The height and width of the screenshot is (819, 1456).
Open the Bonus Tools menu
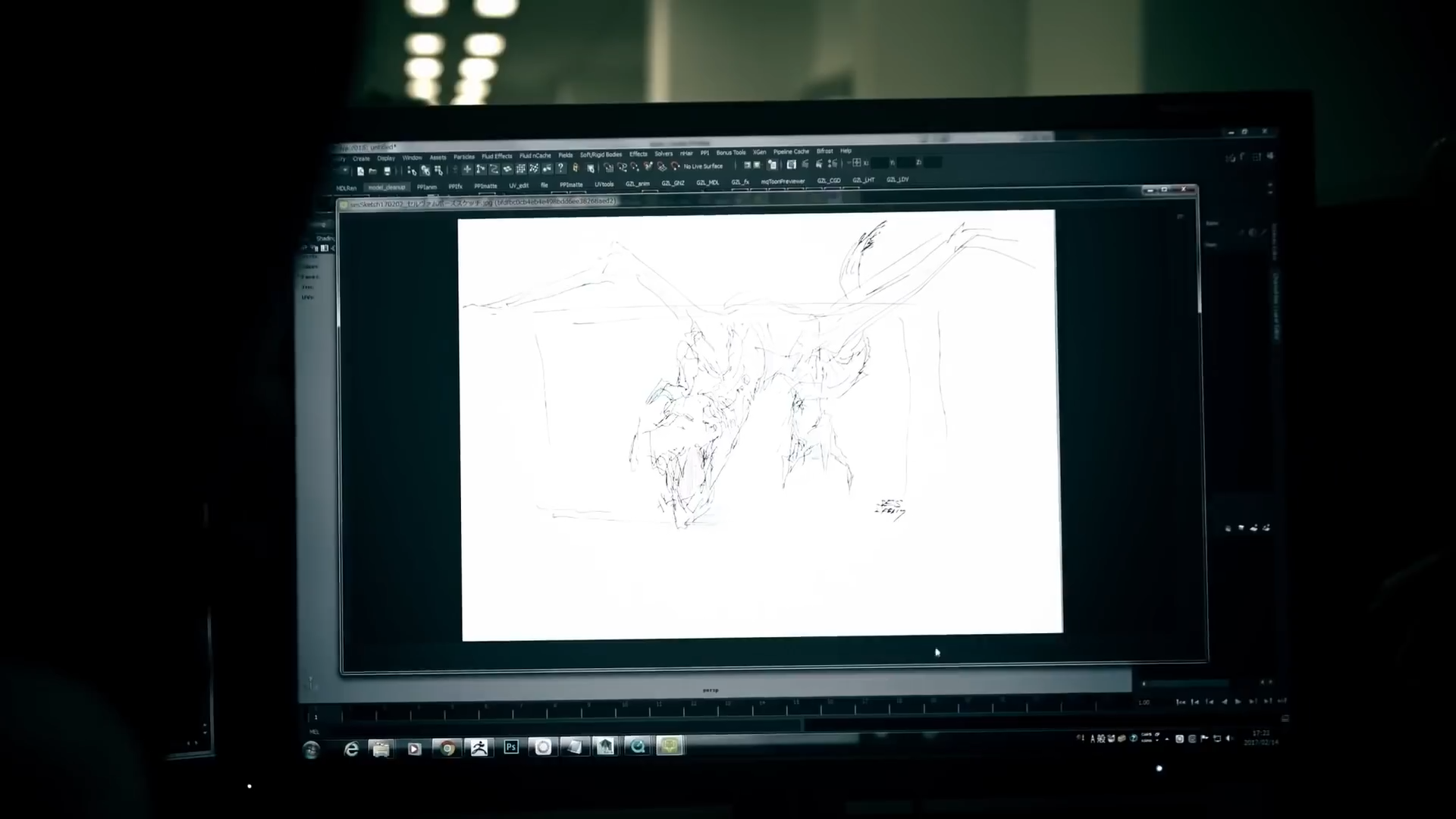pos(731,152)
